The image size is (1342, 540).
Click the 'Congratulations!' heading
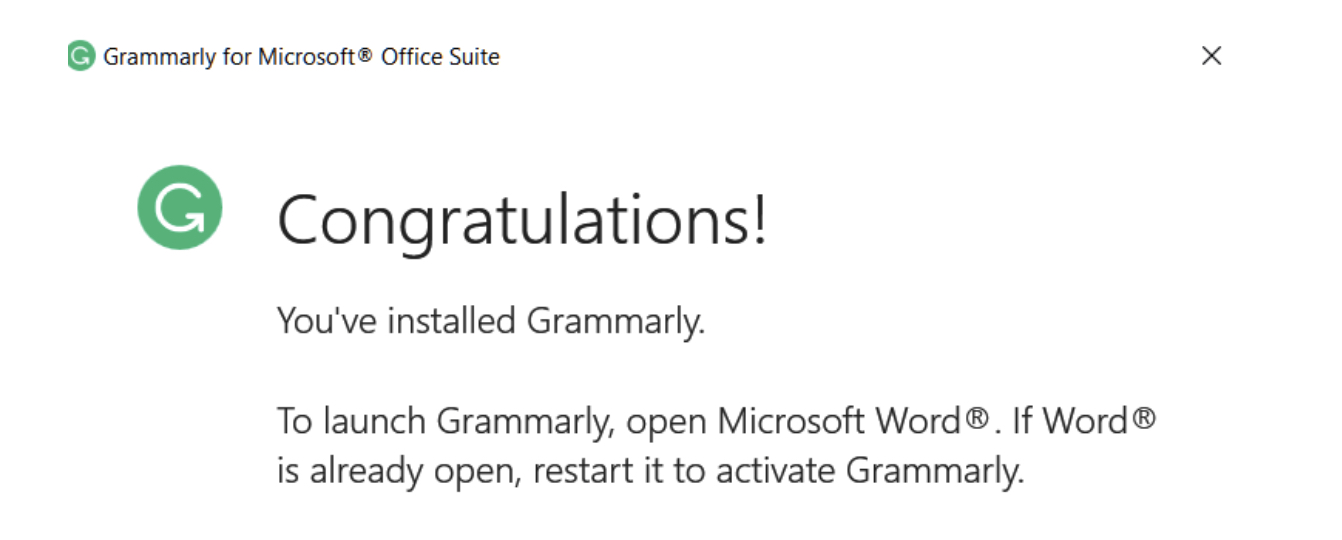click(523, 219)
